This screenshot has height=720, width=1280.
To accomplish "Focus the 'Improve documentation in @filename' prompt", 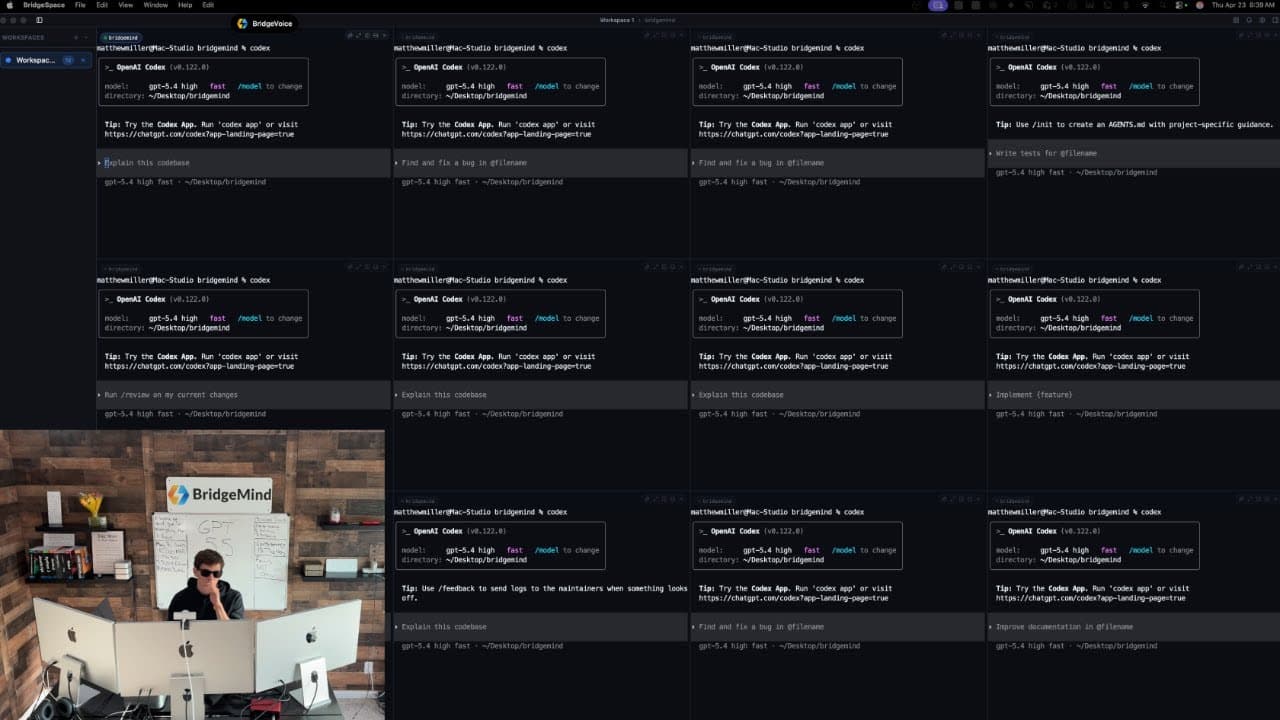I will [1133, 627].
